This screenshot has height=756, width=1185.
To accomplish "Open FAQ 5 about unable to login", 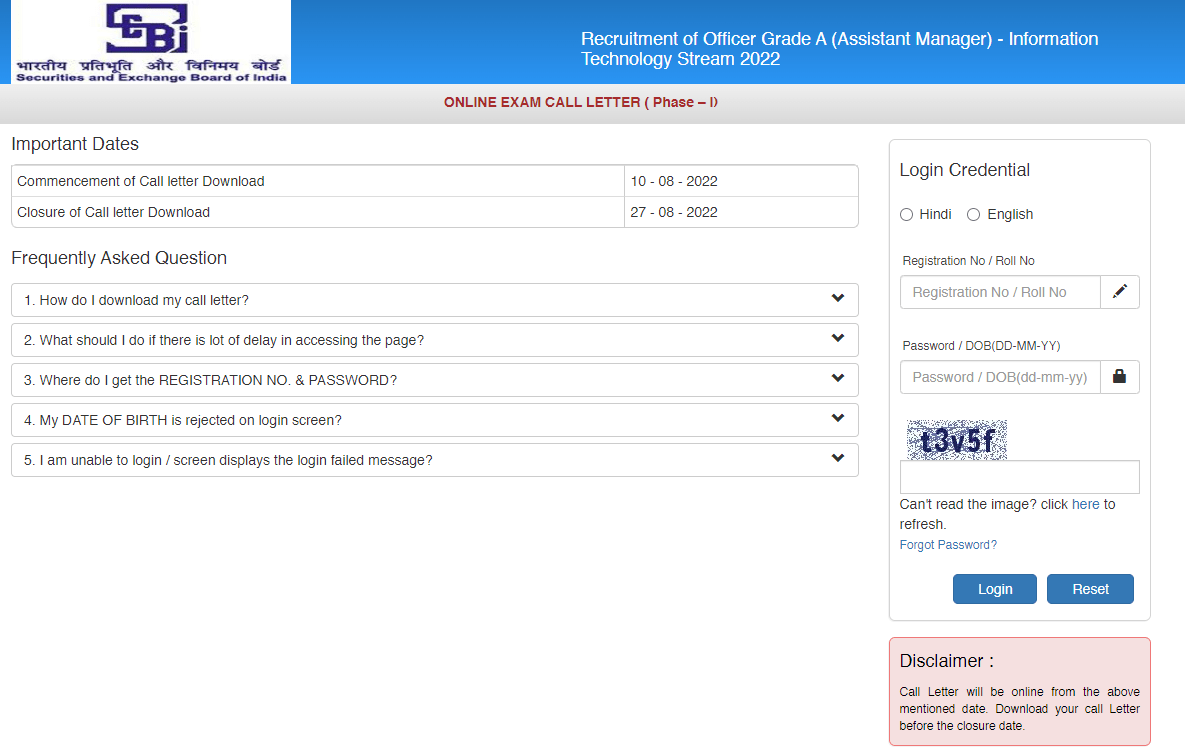I will (x=229, y=460).
